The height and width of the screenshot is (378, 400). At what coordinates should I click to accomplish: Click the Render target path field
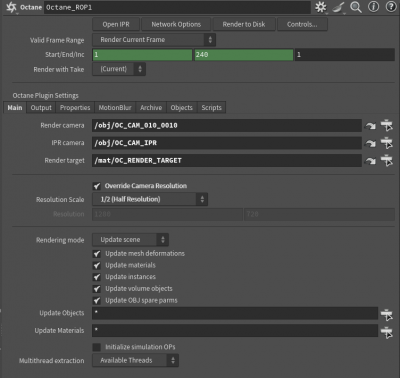click(227, 161)
